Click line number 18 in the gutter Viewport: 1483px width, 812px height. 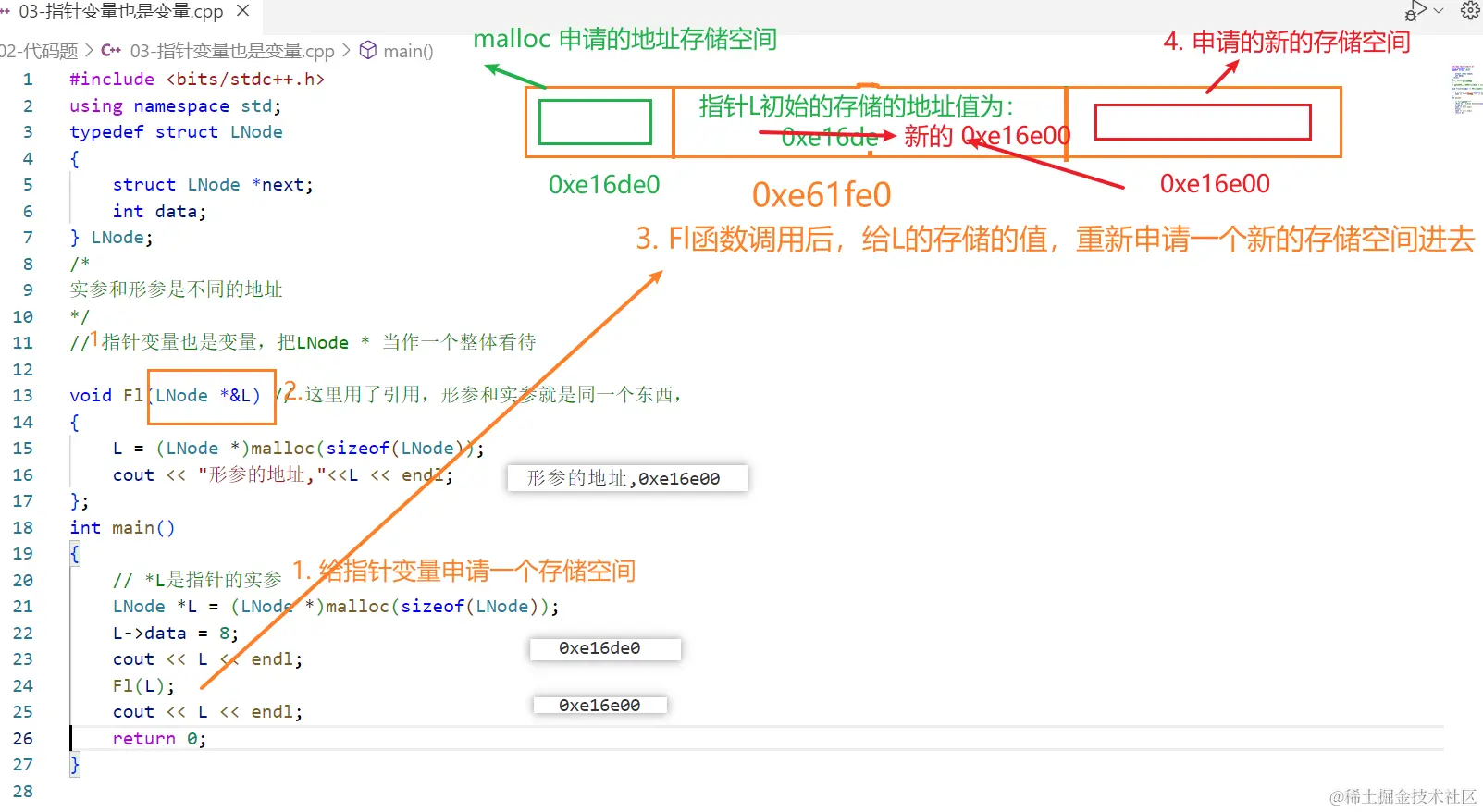click(x=22, y=528)
